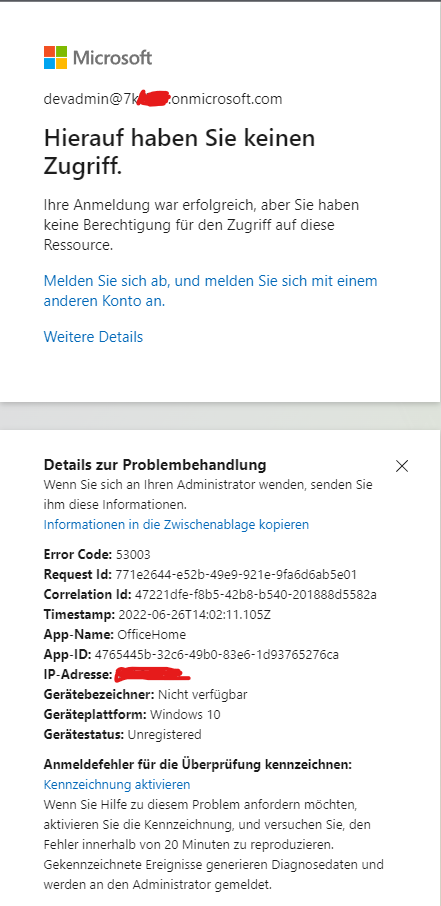Viewport: 441px width, 906px height.
Task: Select the Correlation Id value line
Action: 210,595
